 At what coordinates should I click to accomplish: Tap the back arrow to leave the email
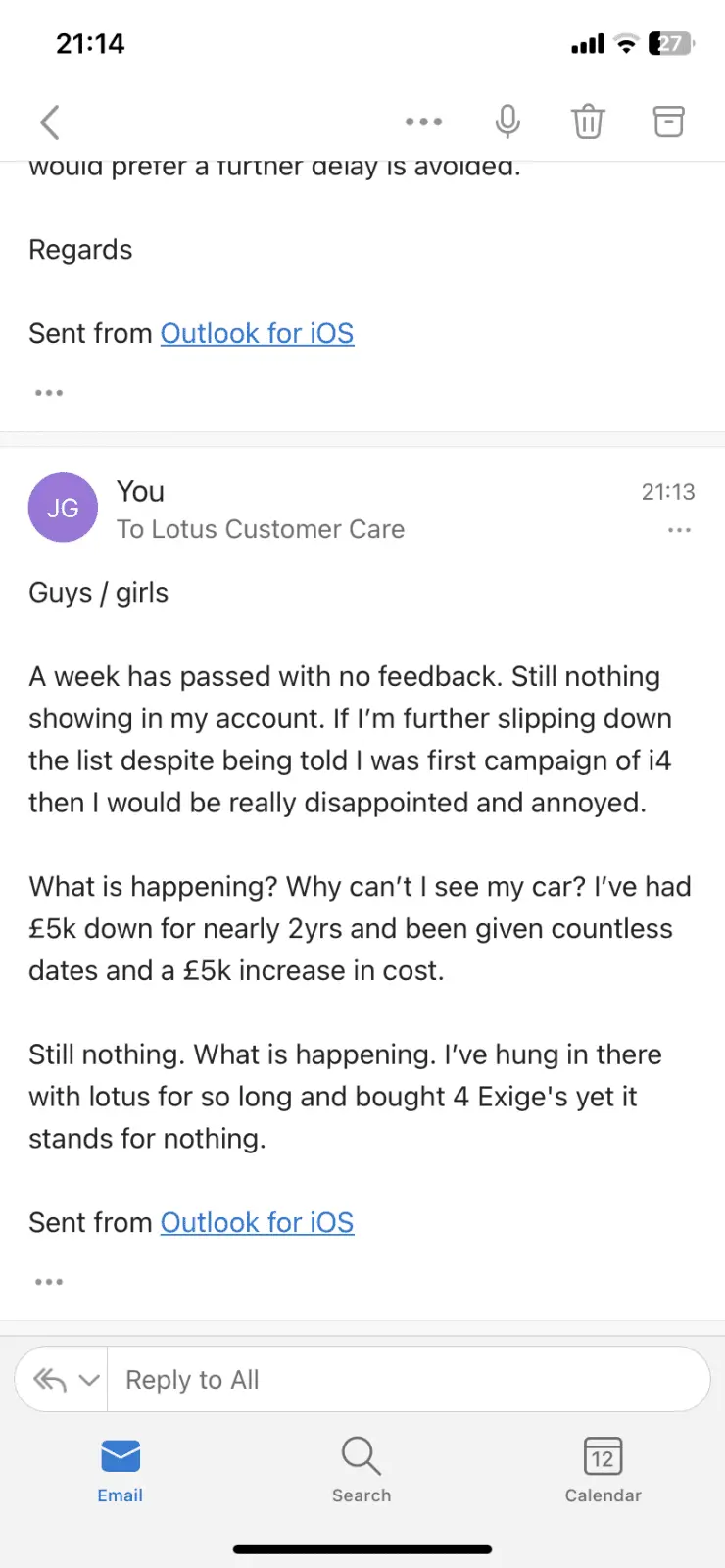(50, 122)
